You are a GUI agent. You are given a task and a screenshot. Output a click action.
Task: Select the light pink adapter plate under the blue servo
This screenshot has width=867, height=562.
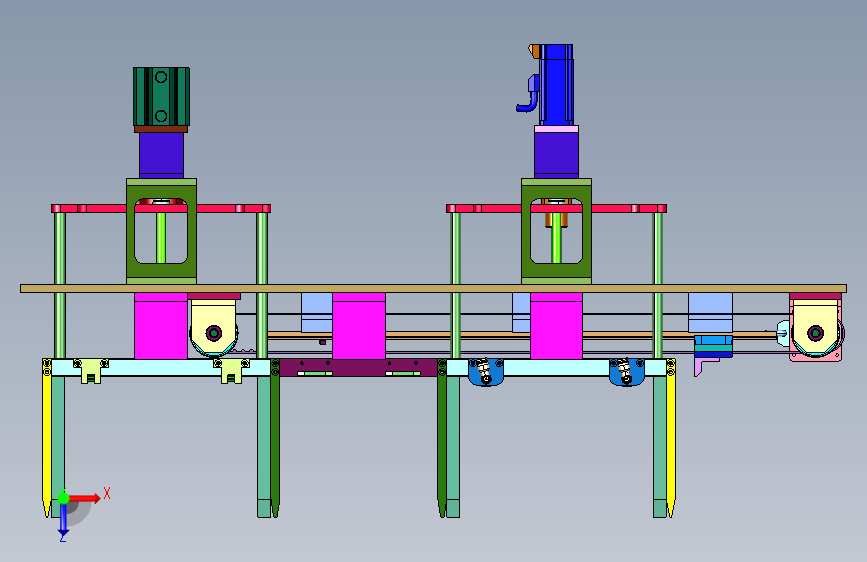556,129
